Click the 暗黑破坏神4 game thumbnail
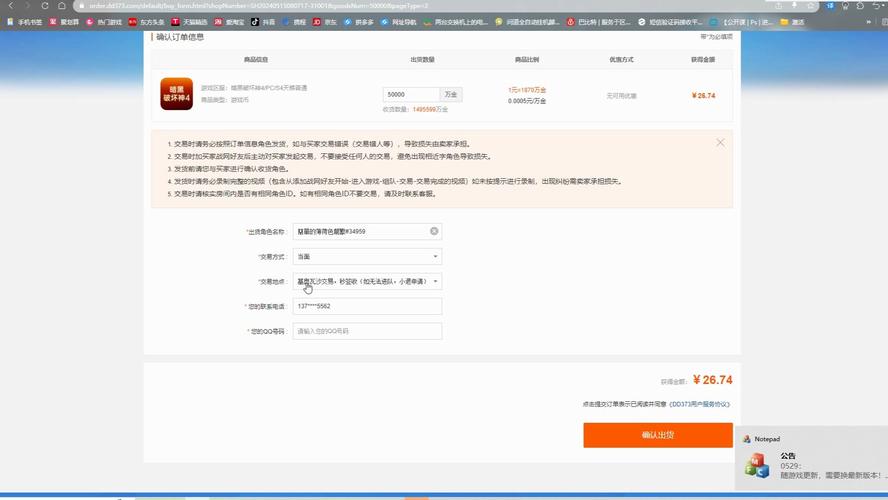Screen dimensions: 888x500 pos(177,94)
